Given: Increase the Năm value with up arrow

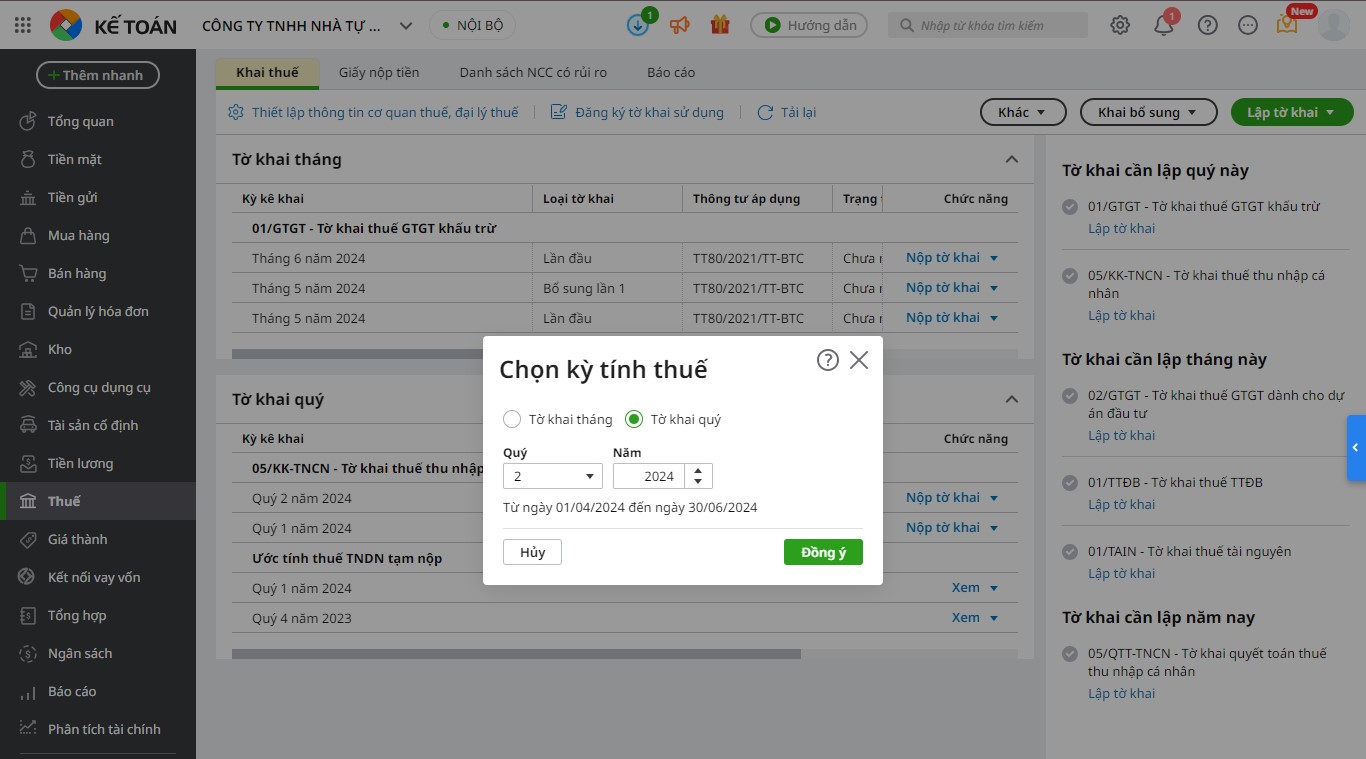Looking at the screenshot, I should pyautogui.click(x=698, y=470).
